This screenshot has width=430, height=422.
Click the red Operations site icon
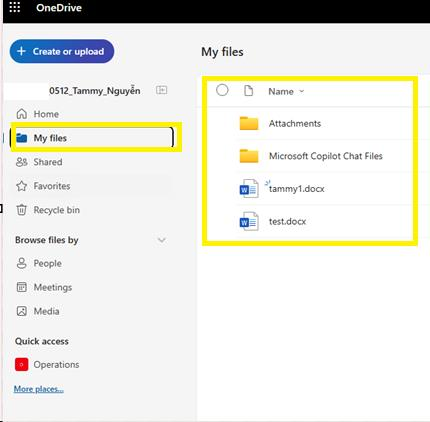click(x=22, y=365)
